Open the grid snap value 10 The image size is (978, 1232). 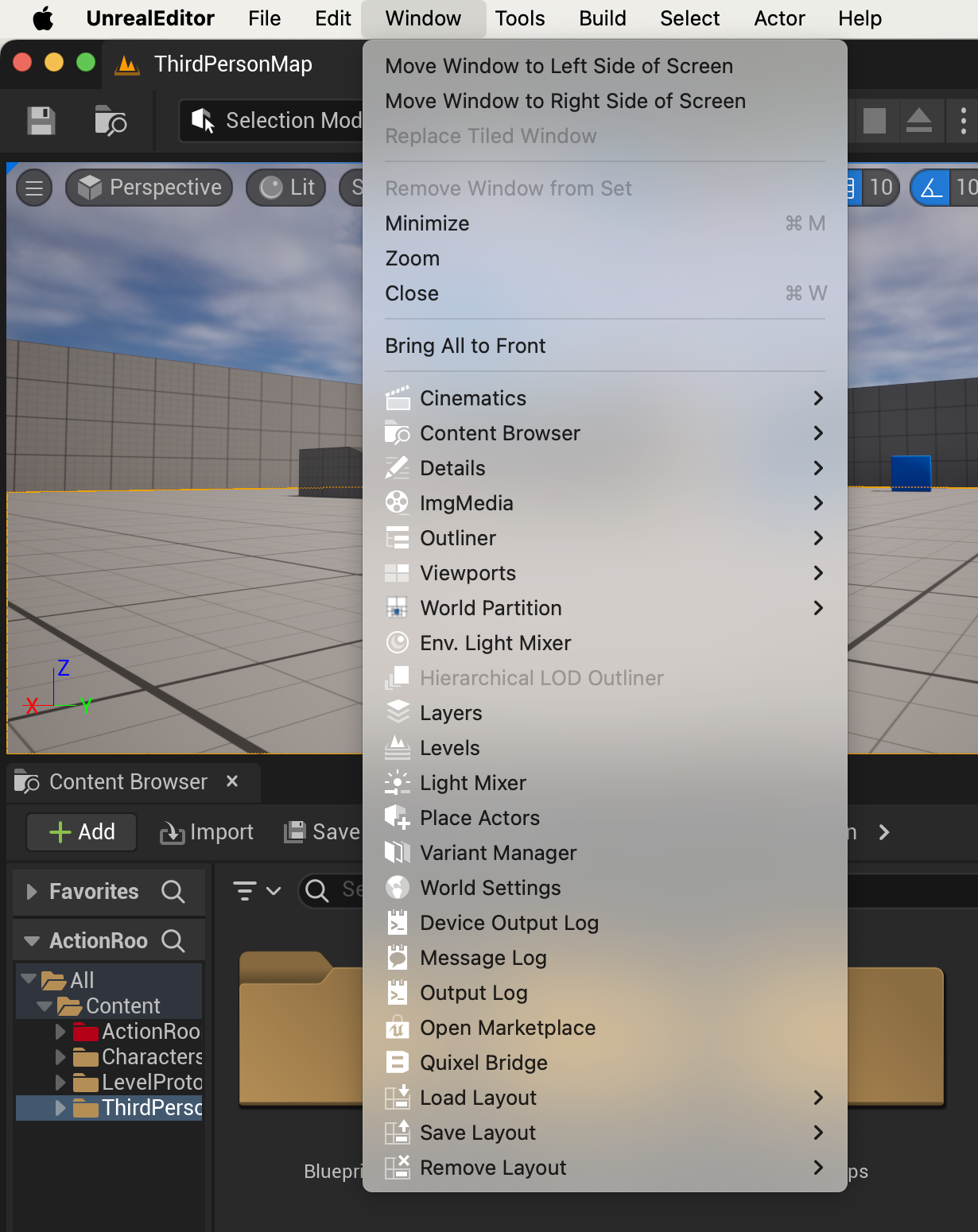click(880, 188)
